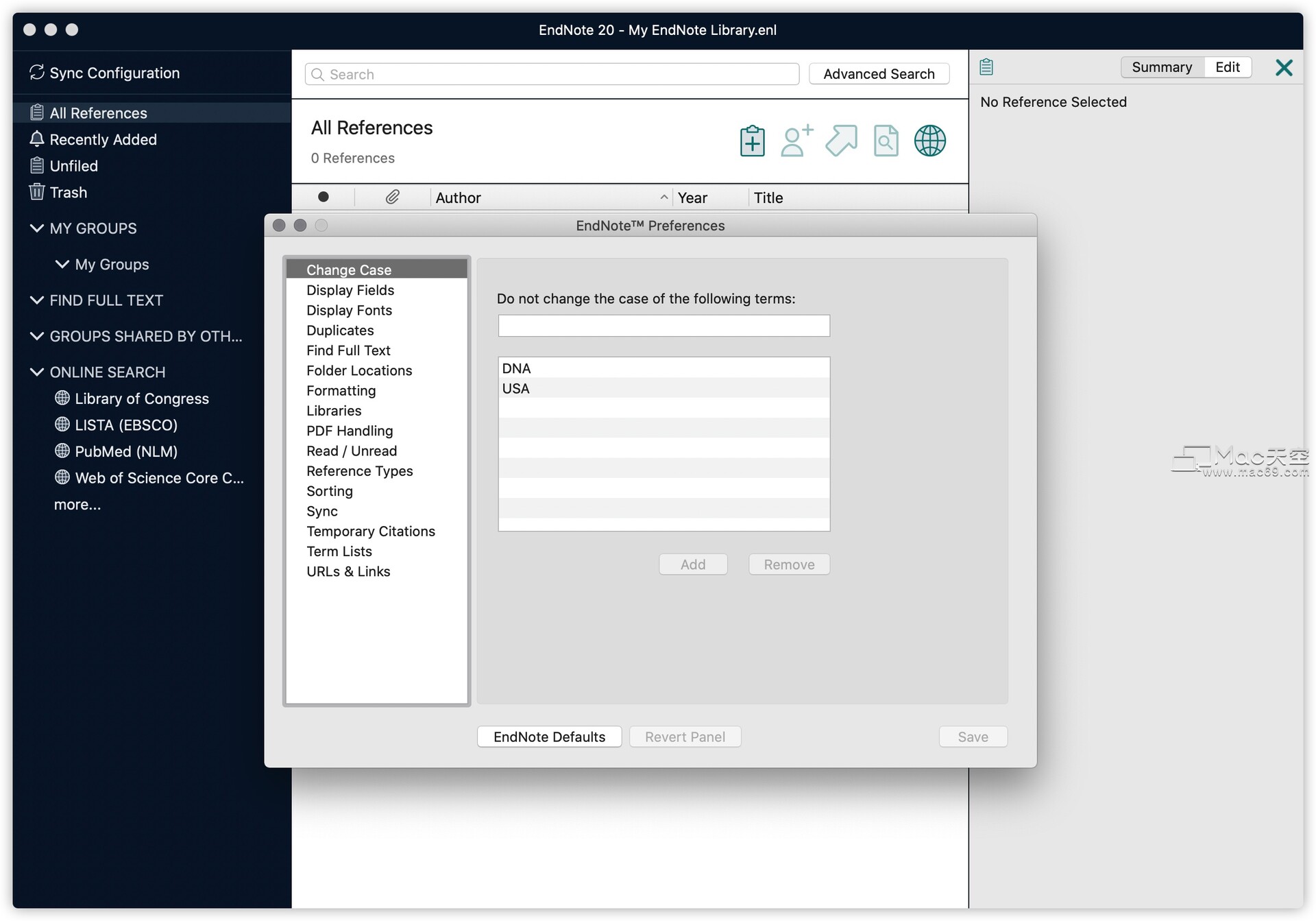Open the Display Fonts preferences page
Viewport: 1316px width, 921px height.
(x=349, y=310)
